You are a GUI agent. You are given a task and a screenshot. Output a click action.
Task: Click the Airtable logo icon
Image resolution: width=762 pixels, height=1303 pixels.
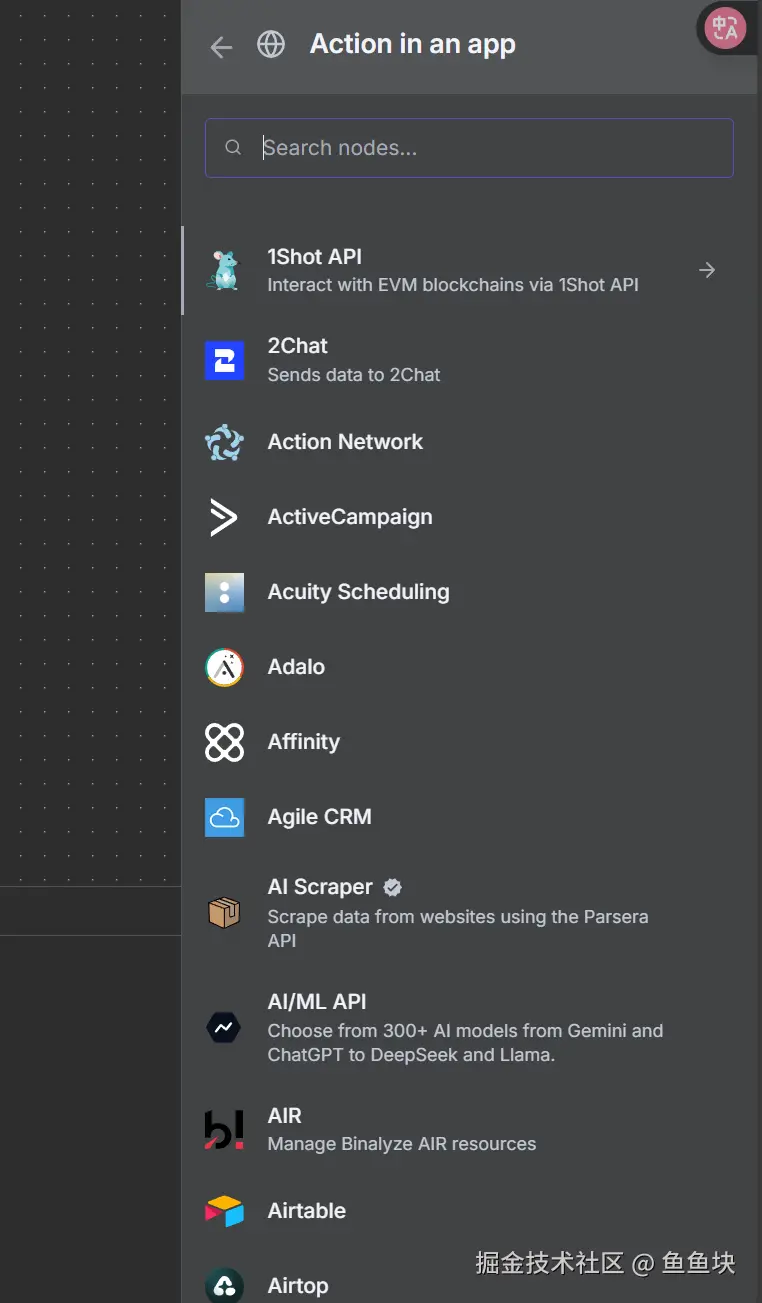224,1211
